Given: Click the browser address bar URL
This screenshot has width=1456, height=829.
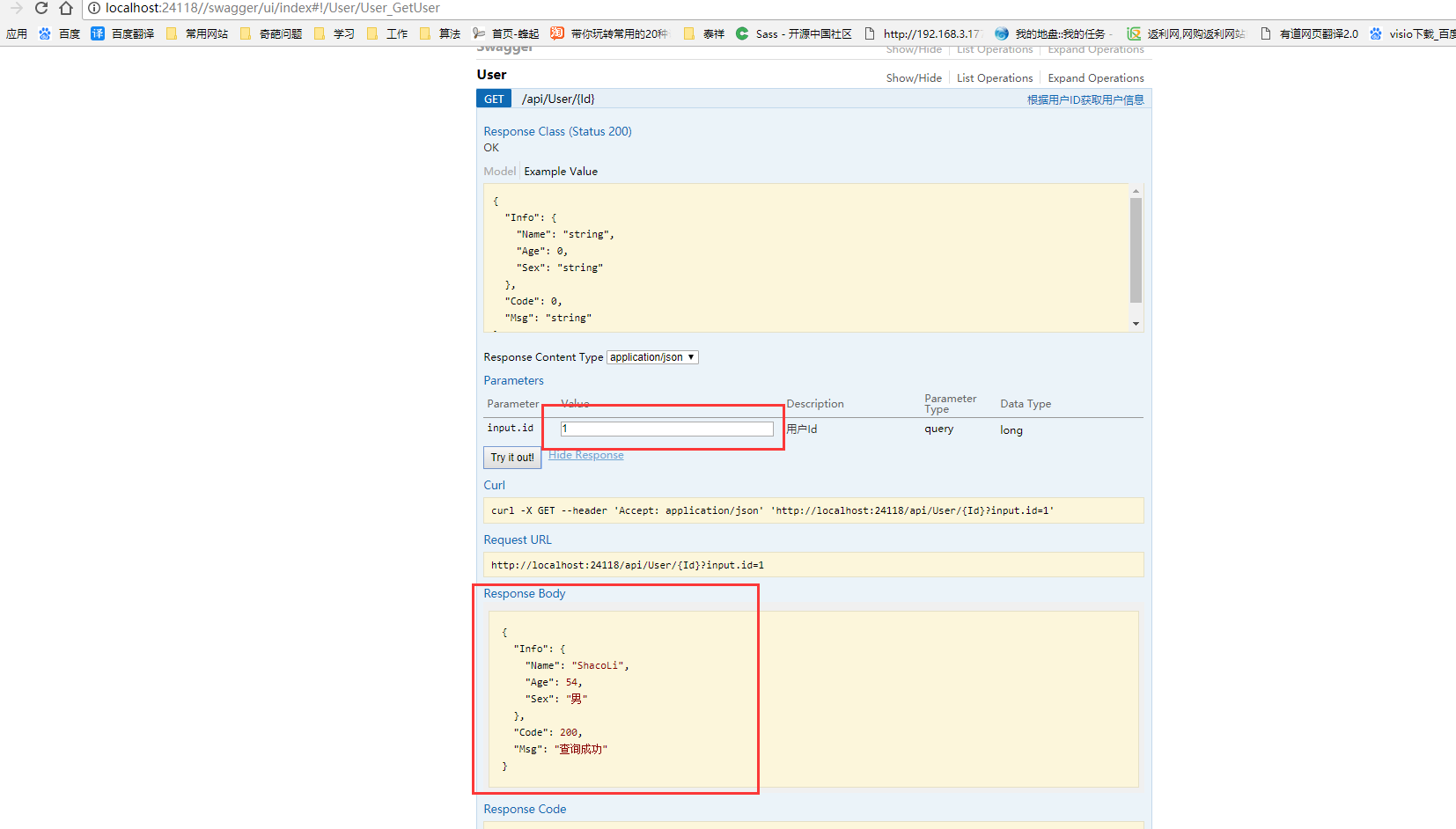Looking at the screenshot, I should point(273,8).
